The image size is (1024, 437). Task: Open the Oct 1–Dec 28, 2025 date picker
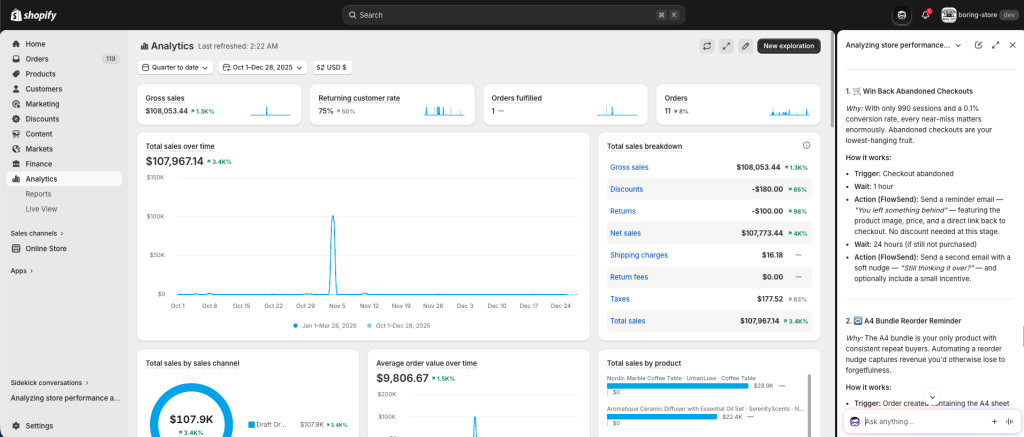point(262,67)
